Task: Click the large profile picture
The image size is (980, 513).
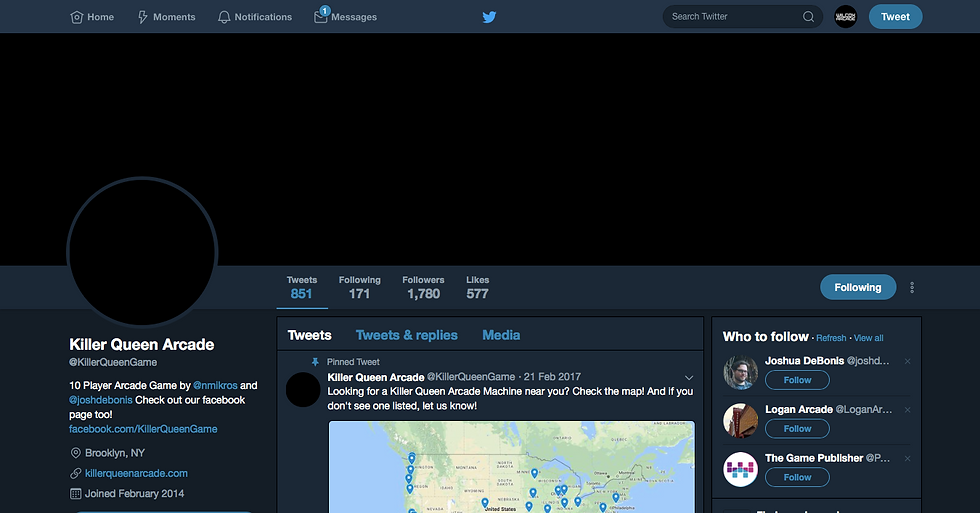Action: [x=142, y=252]
